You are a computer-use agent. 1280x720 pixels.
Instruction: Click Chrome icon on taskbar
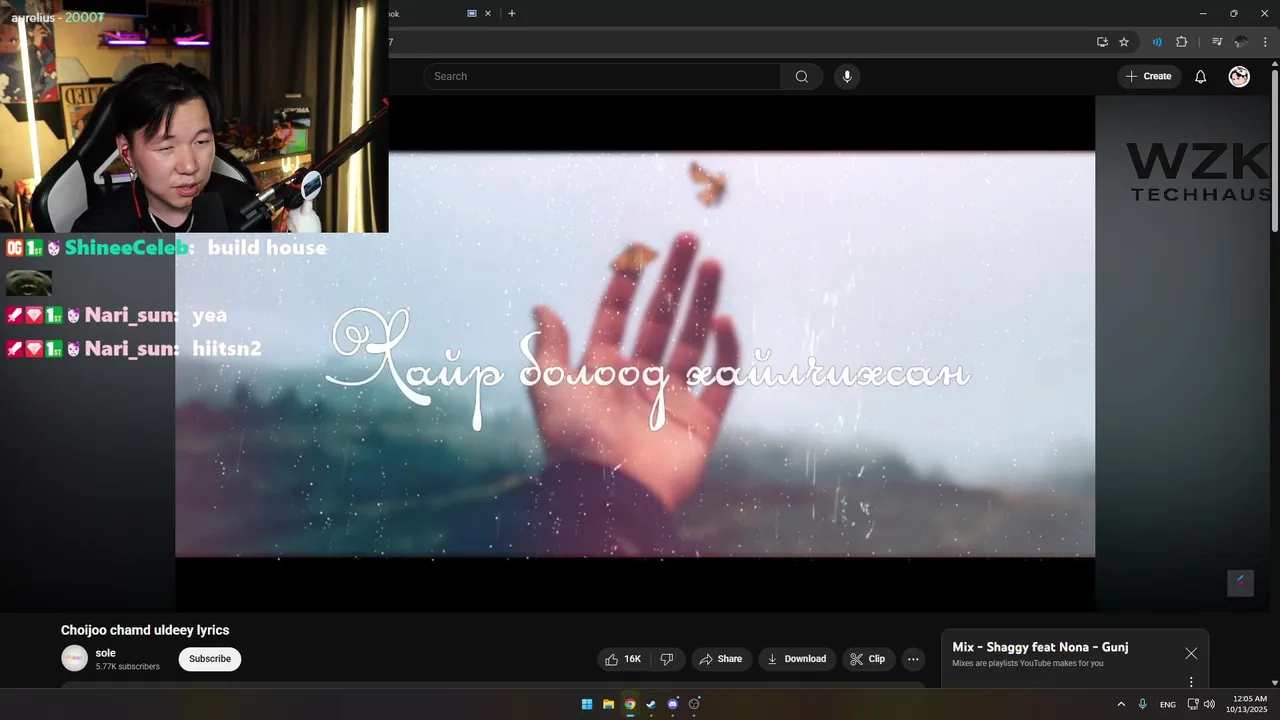tap(630, 704)
